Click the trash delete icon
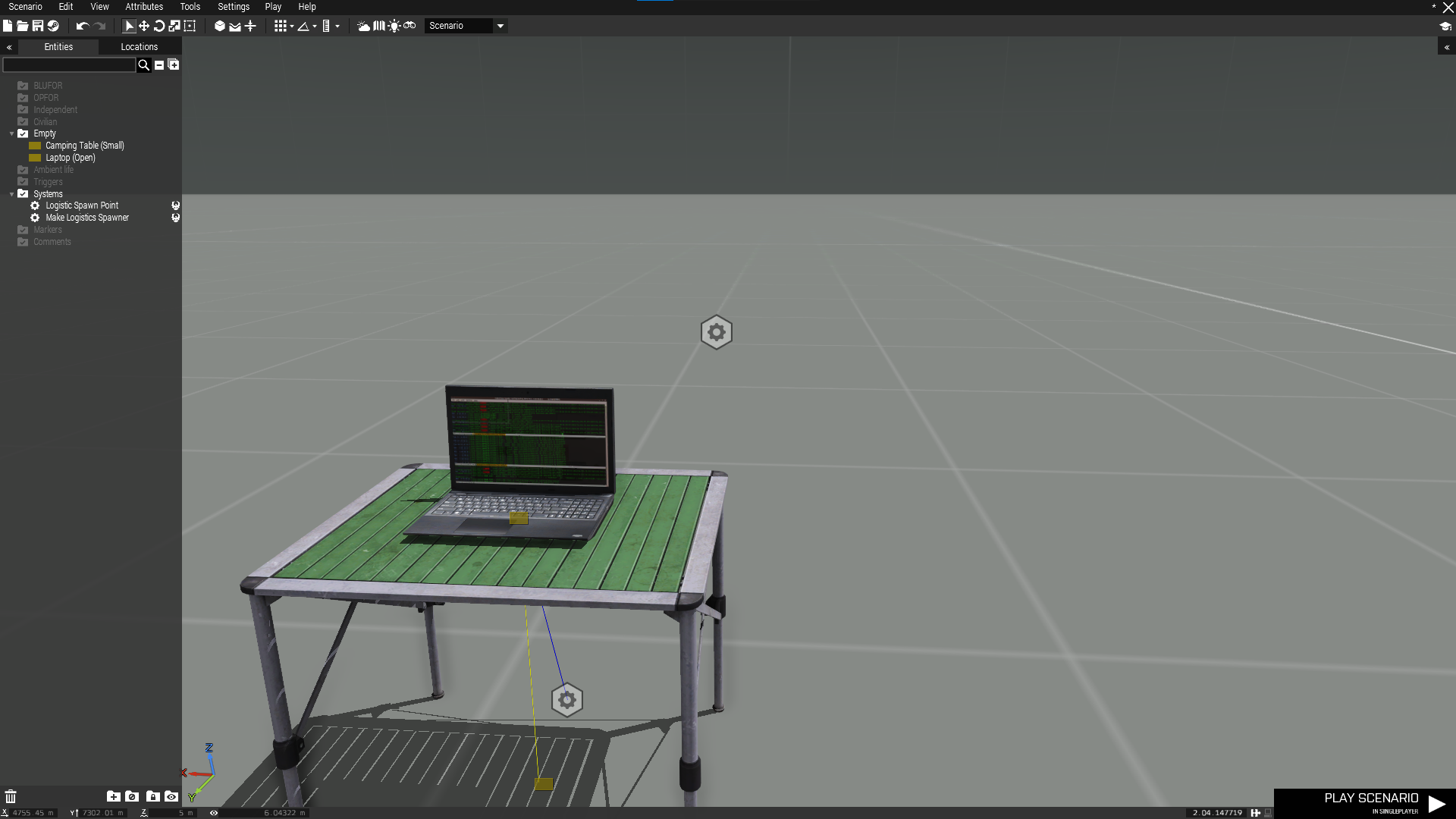 coord(11,796)
